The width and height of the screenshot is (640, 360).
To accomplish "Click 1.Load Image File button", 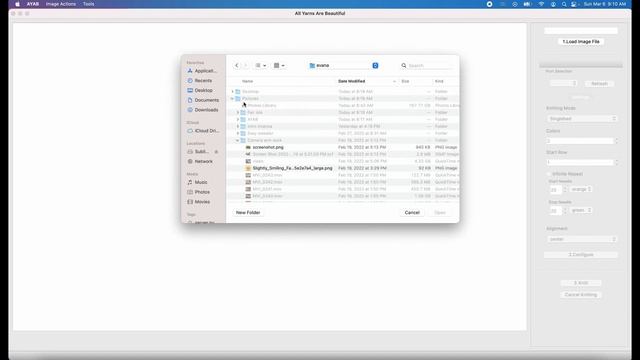I will [581, 42].
